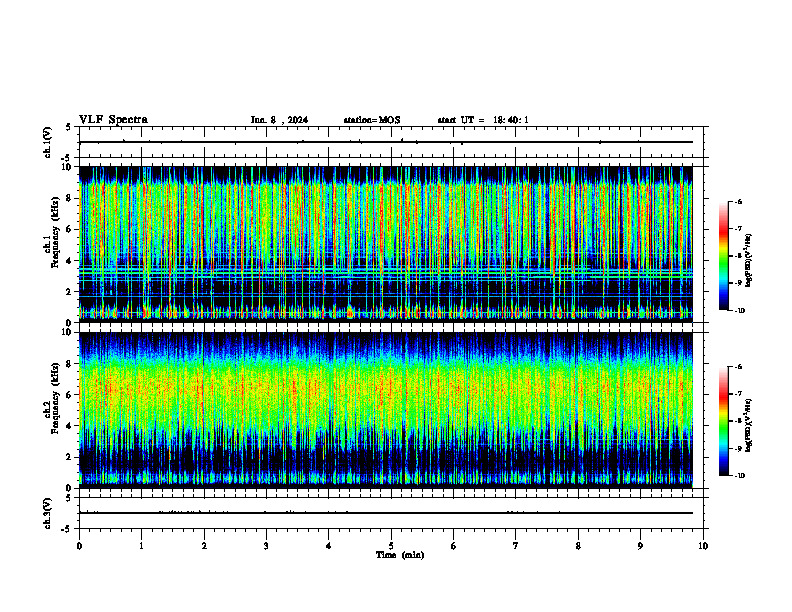Click the ch.2 "Frequency (kHz)" axis label
This screenshot has width=792, height=612.
tap(56, 398)
